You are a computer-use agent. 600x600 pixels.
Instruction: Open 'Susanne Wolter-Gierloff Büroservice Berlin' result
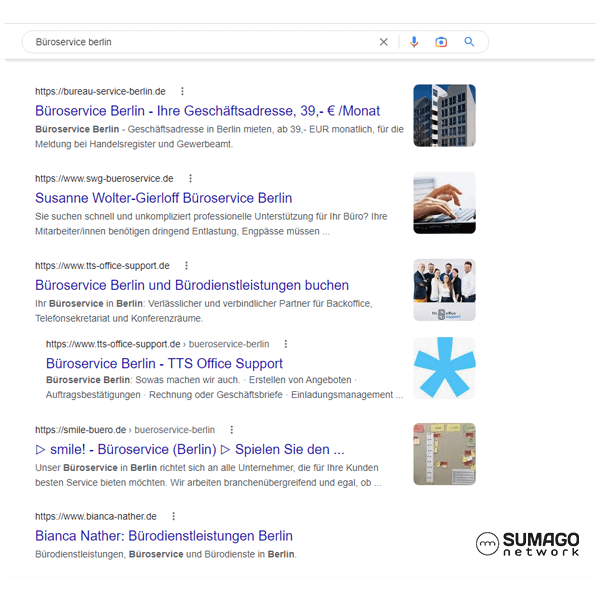[163, 198]
